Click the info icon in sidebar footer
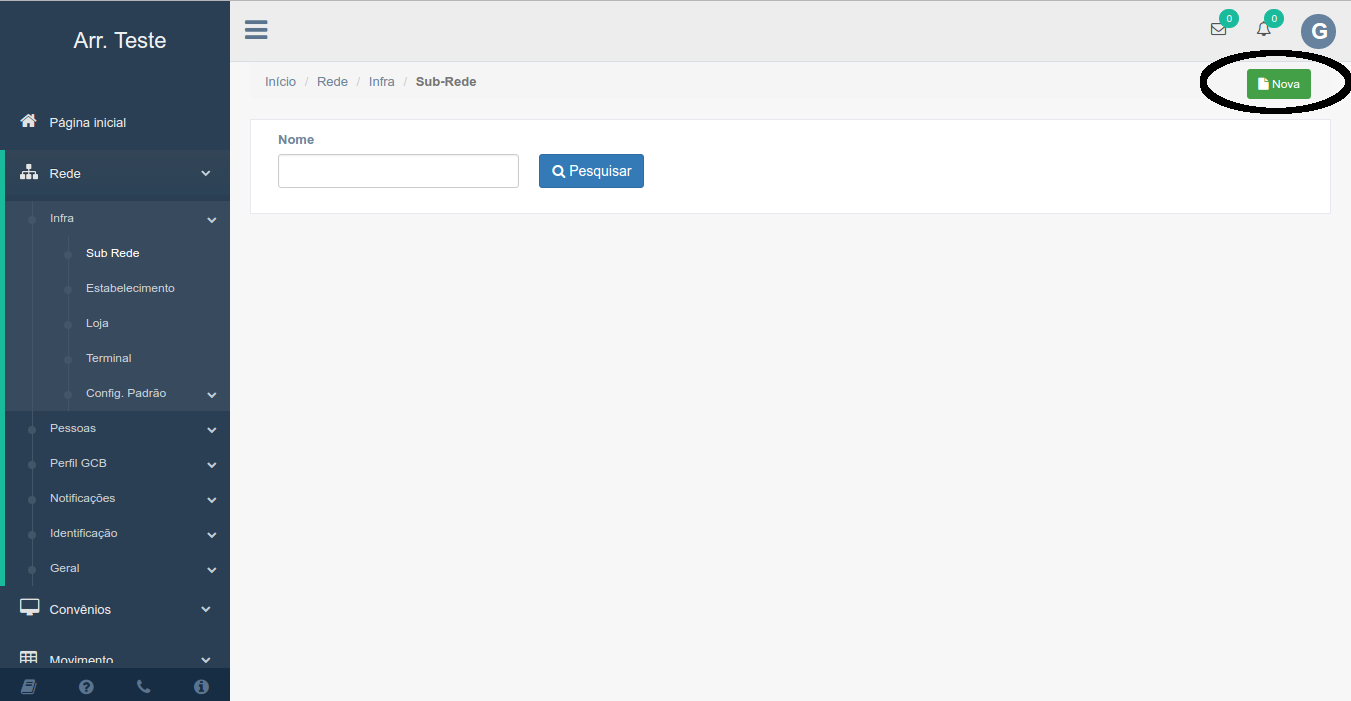The width and height of the screenshot is (1351, 701). coord(201,686)
